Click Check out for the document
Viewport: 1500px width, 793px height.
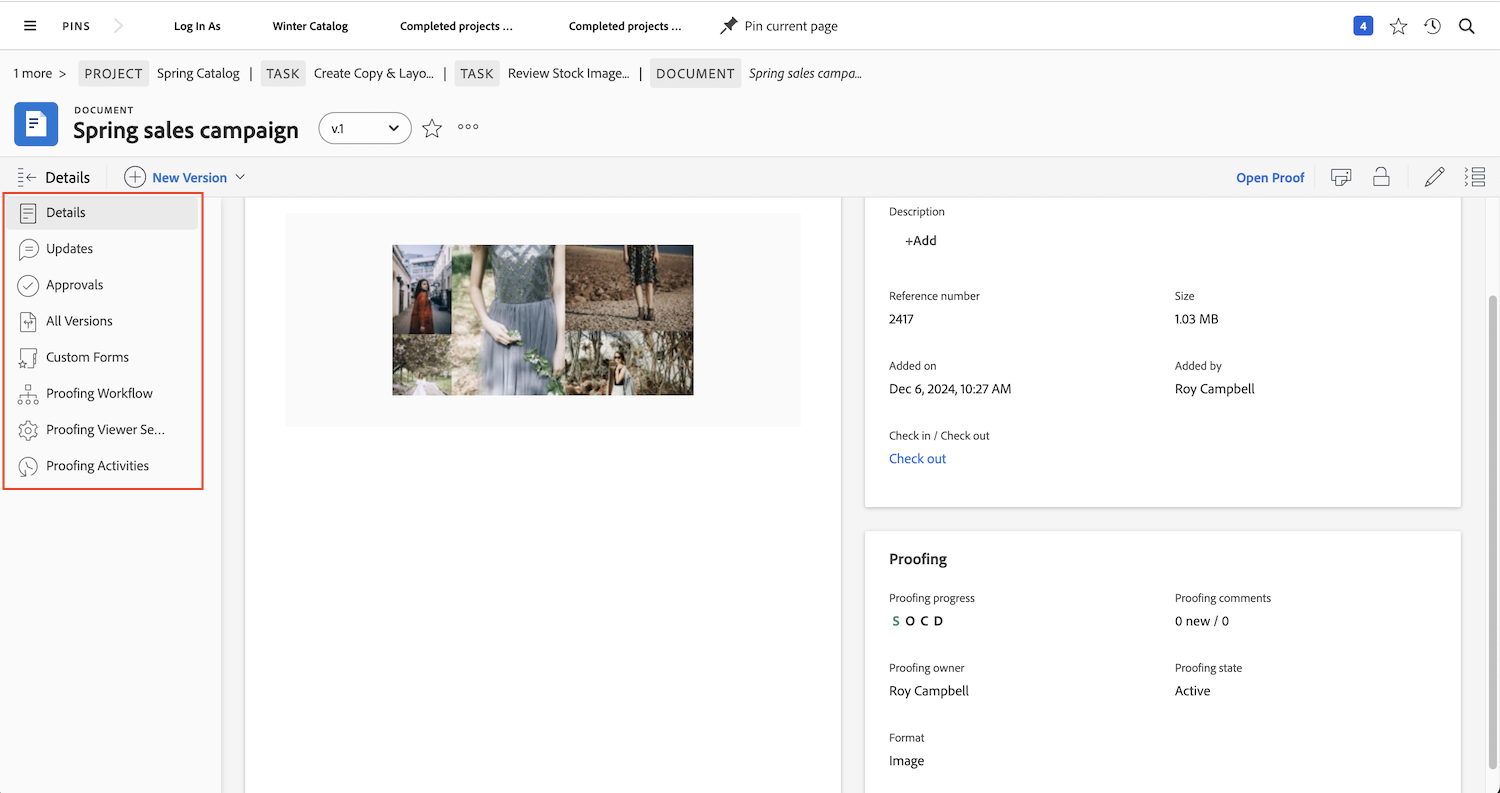[x=916, y=458]
